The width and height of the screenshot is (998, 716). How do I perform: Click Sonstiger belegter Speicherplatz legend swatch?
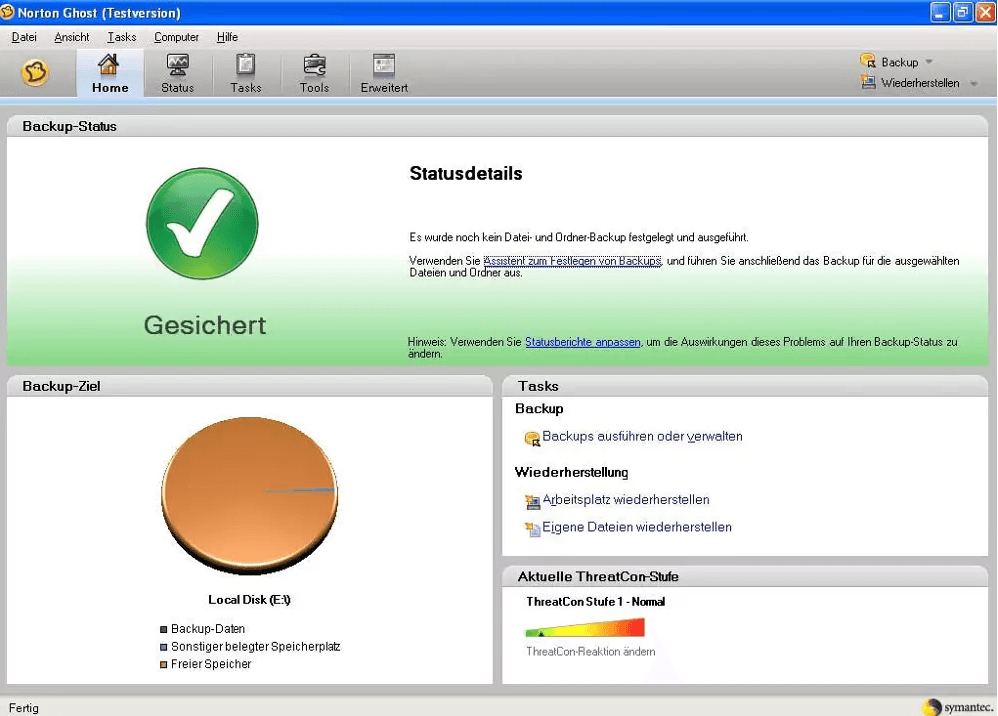click(x=164, y=647)
